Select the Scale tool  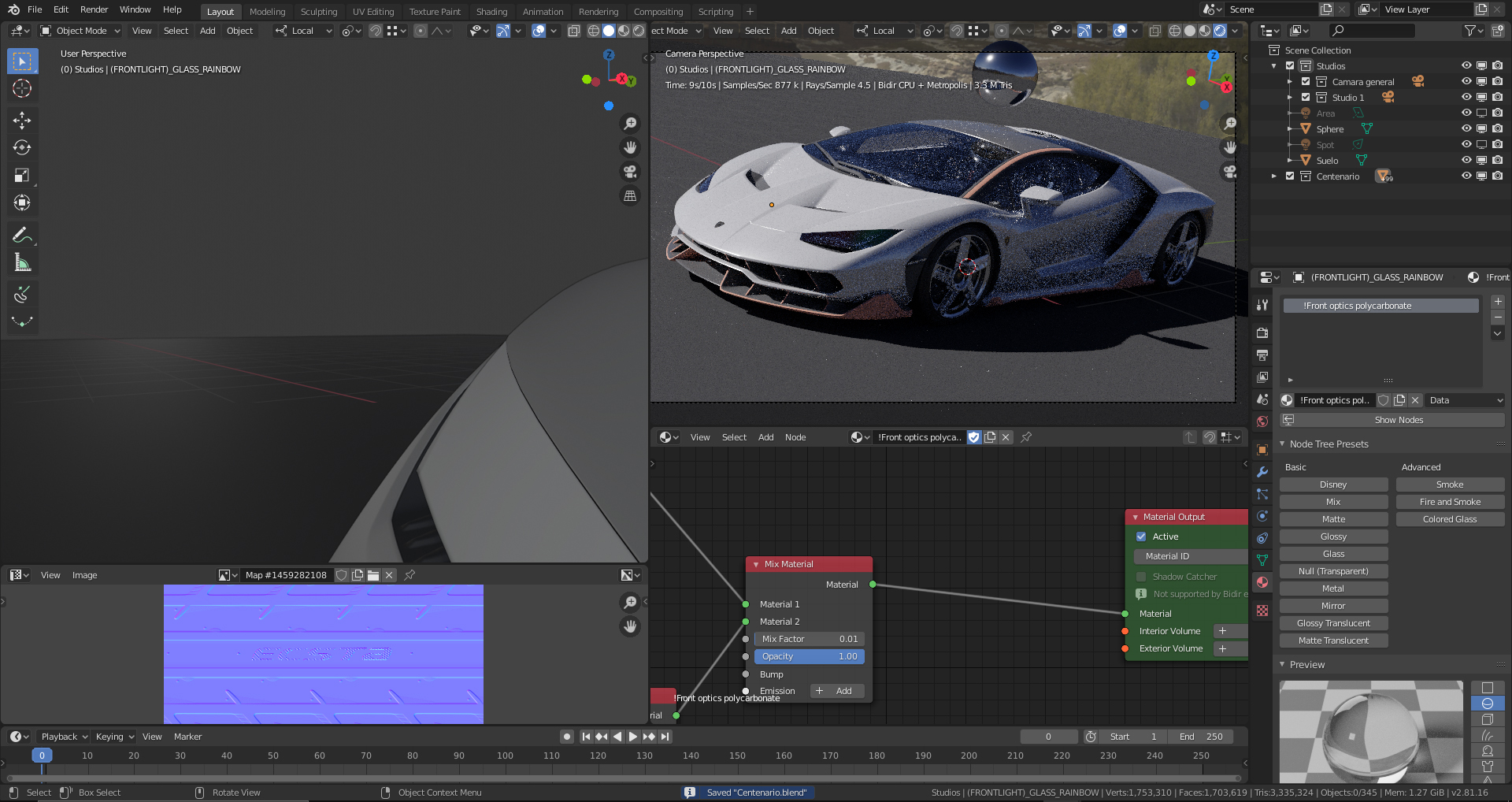[22, 175]
